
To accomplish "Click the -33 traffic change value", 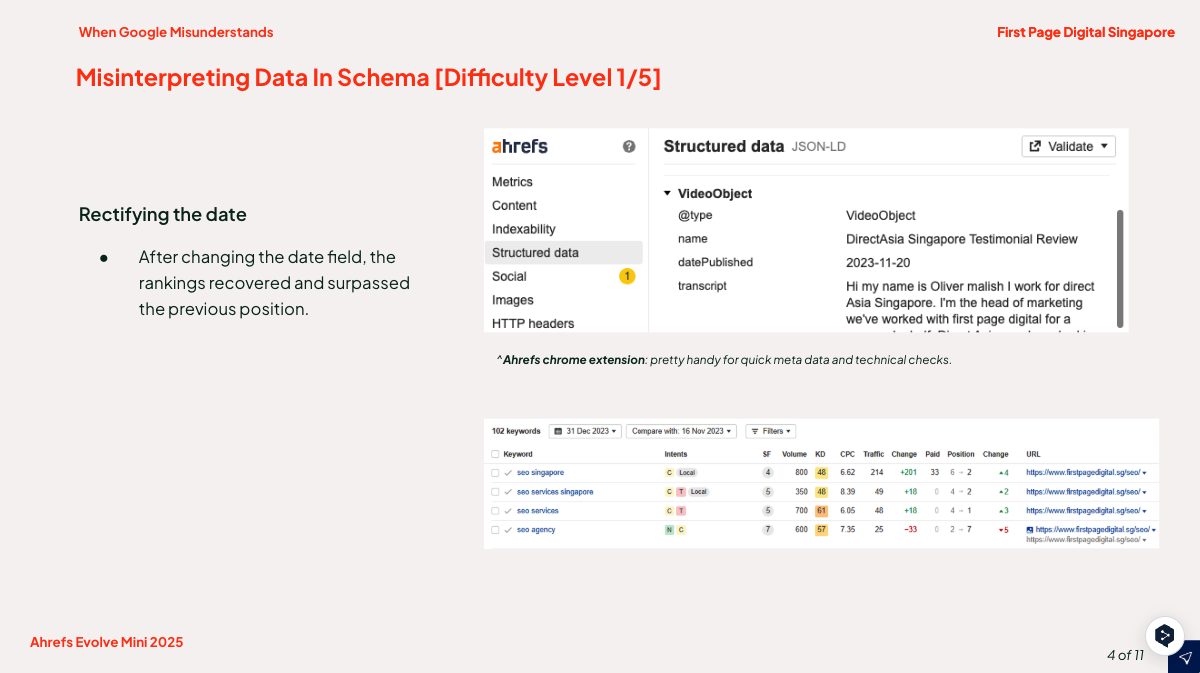I will click(910, 530).
